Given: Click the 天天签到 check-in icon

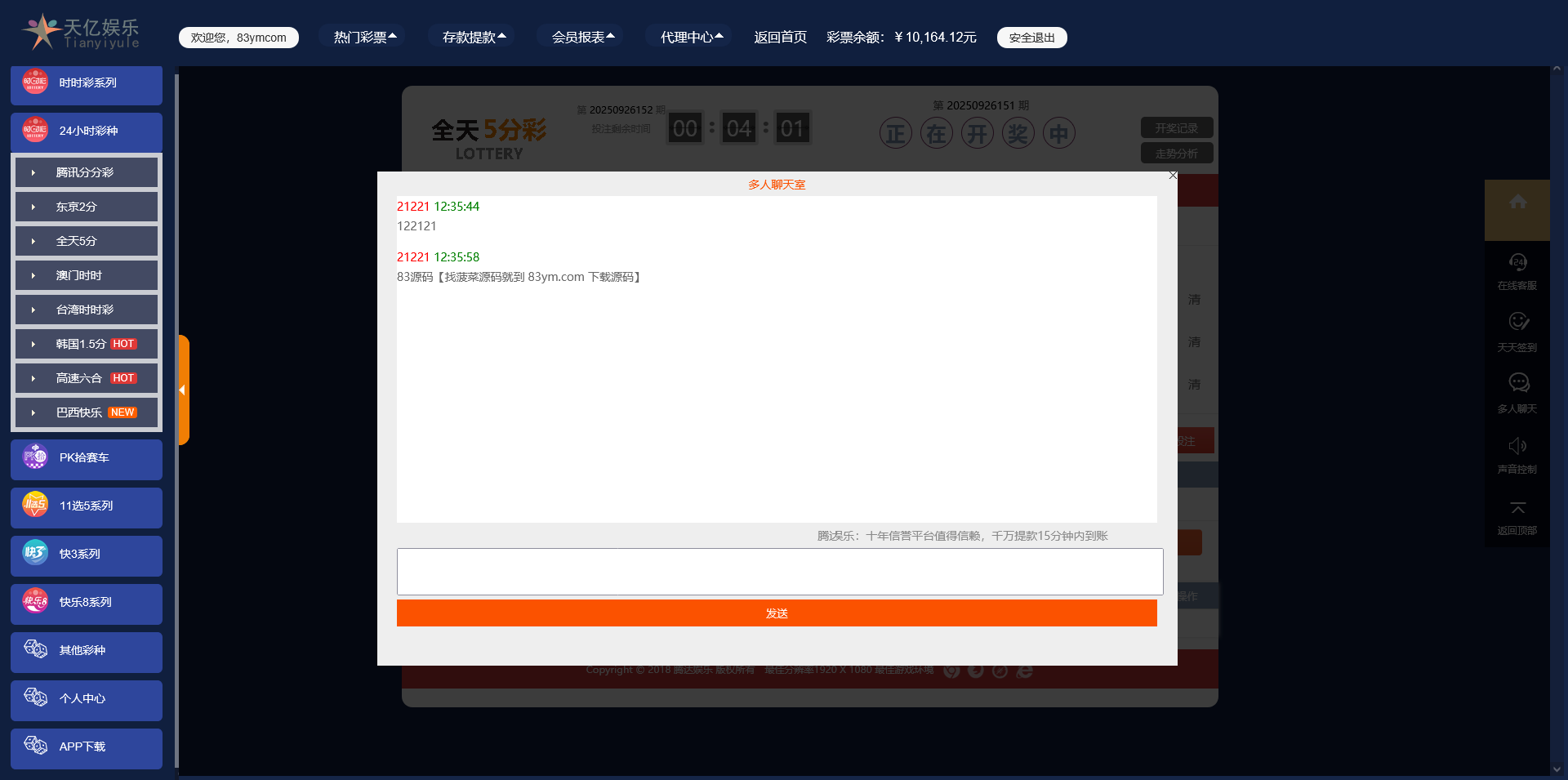Looking at the screenshot, I should pos(1517,322).
